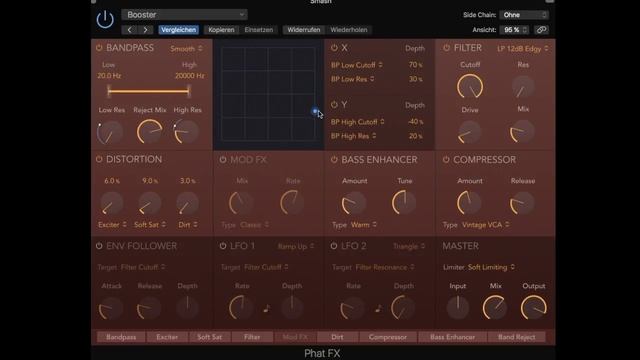Image resolution: width=640 pixels, height=360 pixels.
Task: Toggle the Distortion section power
Action: [99, 159]
